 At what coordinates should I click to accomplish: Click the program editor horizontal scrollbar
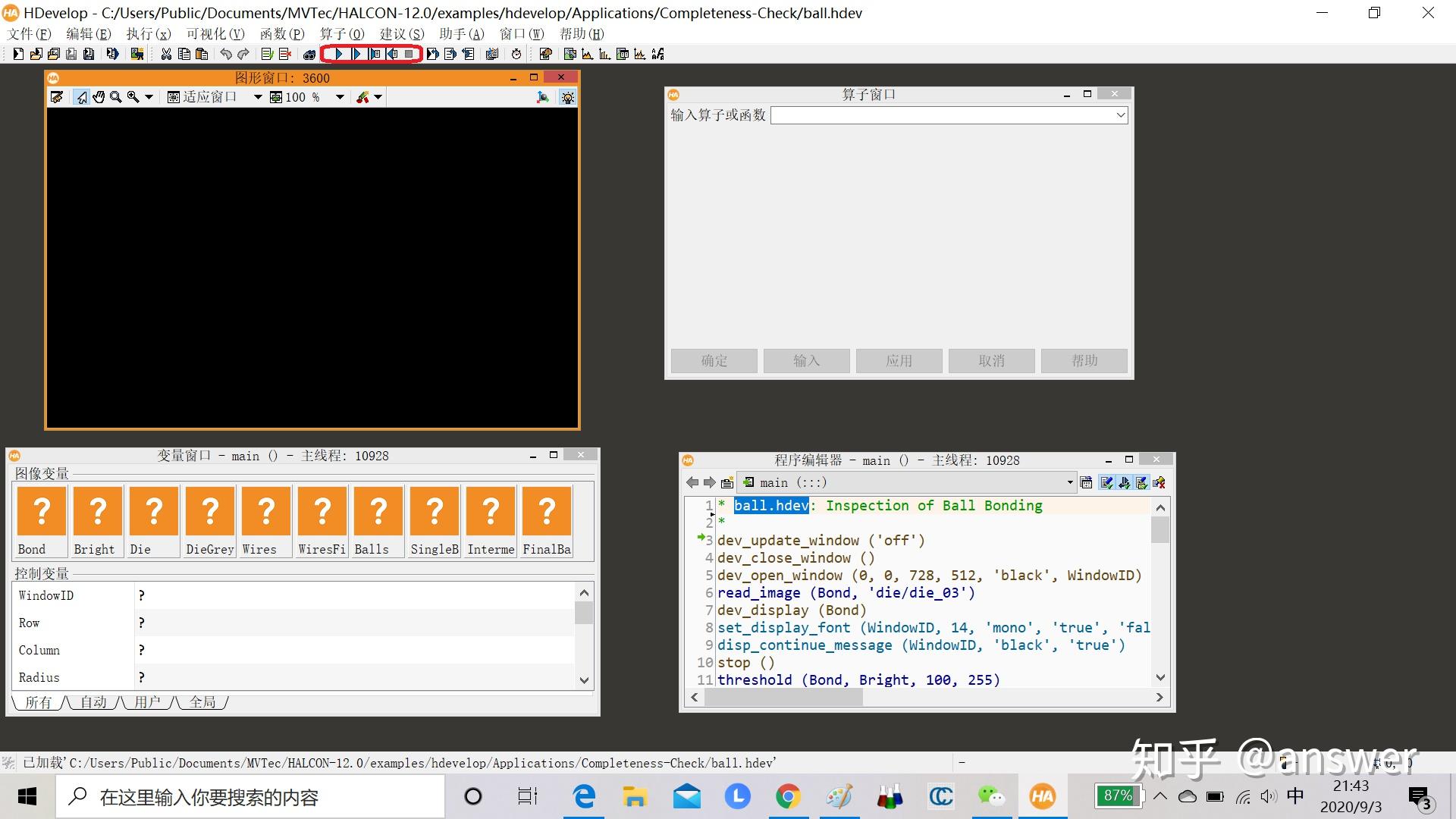tap(783, 698)
